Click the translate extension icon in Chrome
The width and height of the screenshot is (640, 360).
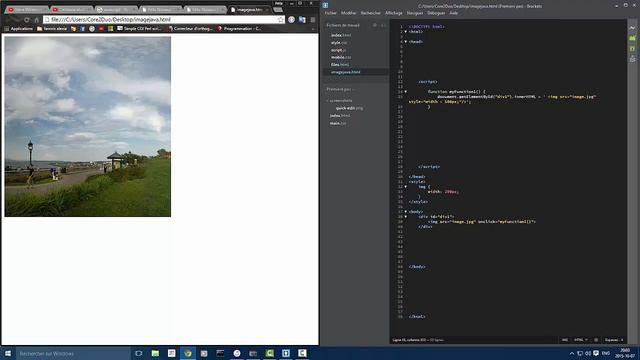pyautogui.click(x=302, y=20)
